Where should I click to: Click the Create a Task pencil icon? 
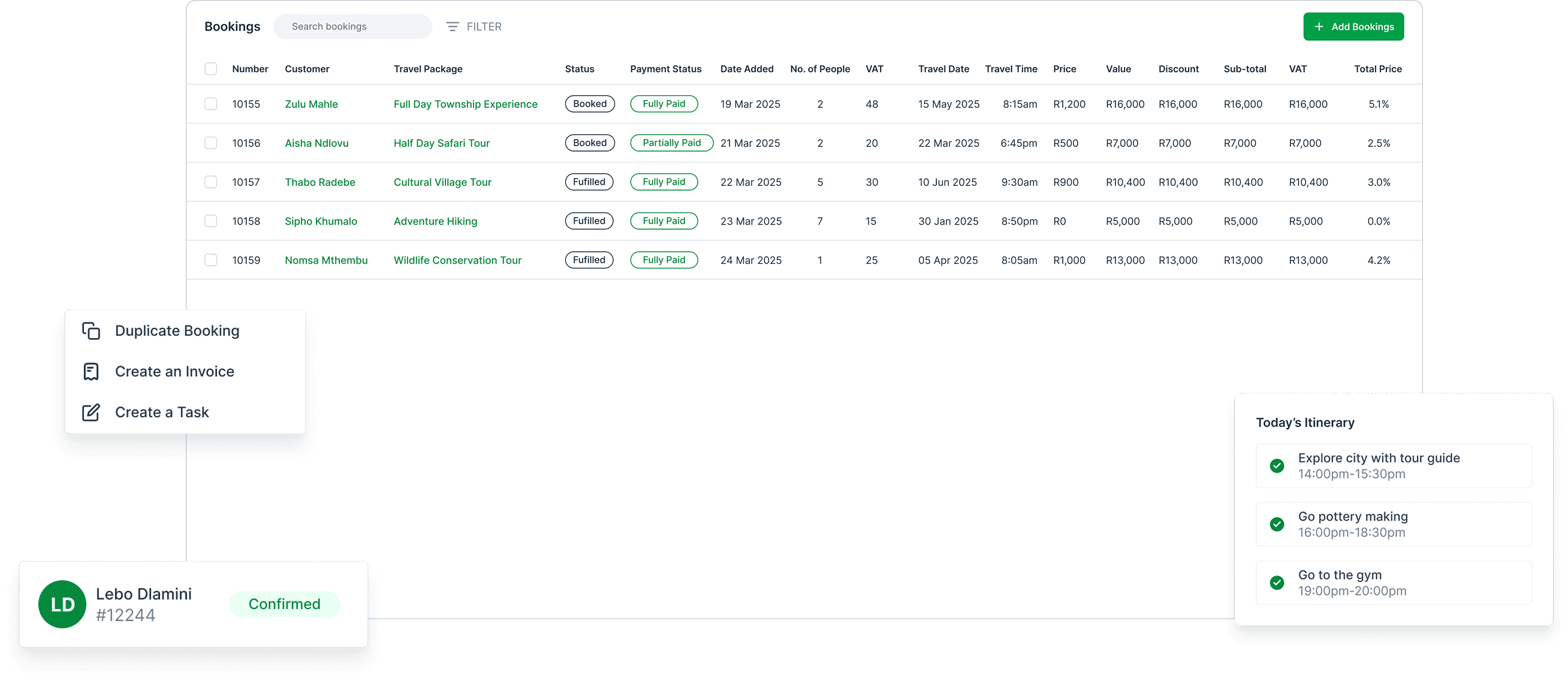click(91, 412)
